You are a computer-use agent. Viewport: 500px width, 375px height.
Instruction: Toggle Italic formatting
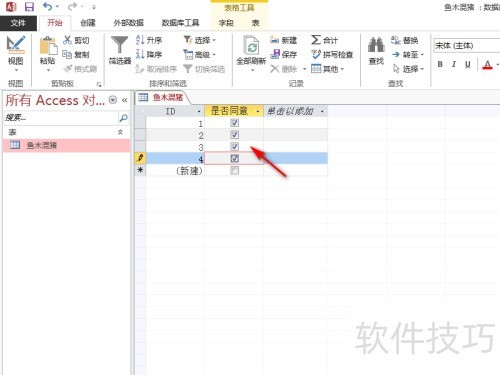pos(454,64)
